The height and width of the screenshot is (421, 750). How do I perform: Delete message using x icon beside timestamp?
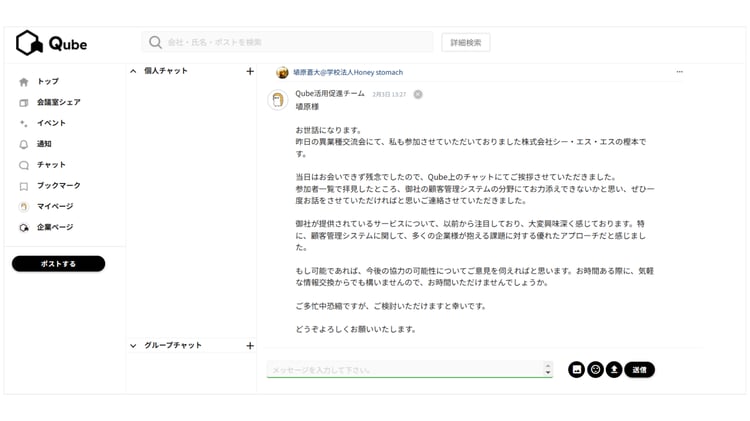pyautogui.click(x=418, y=94)
